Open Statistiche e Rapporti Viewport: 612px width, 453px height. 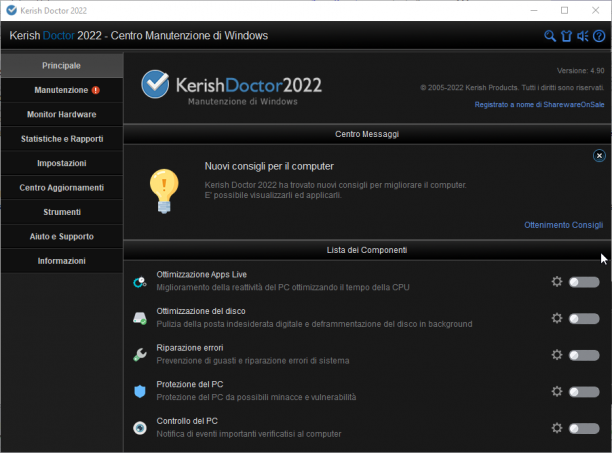[x=62, y=139]
